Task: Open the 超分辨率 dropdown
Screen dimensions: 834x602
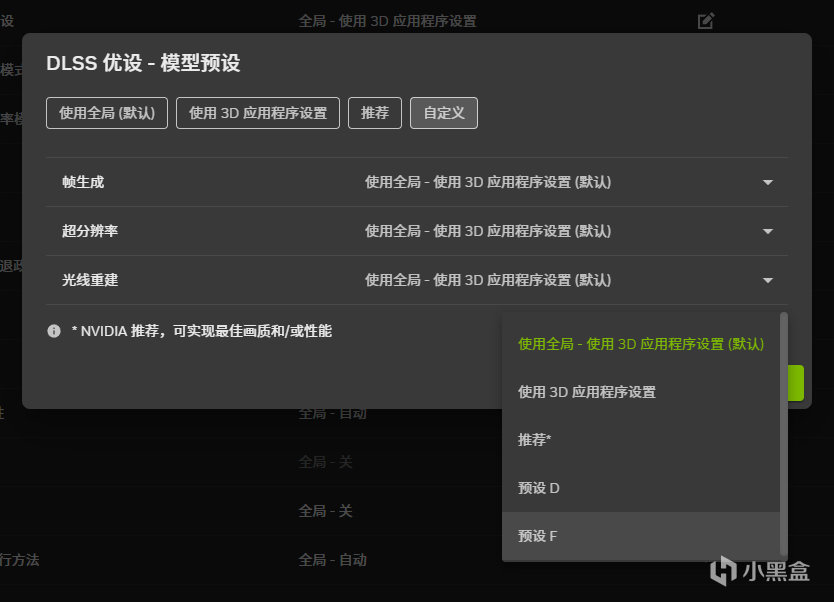Action: (x=568, y=231)
